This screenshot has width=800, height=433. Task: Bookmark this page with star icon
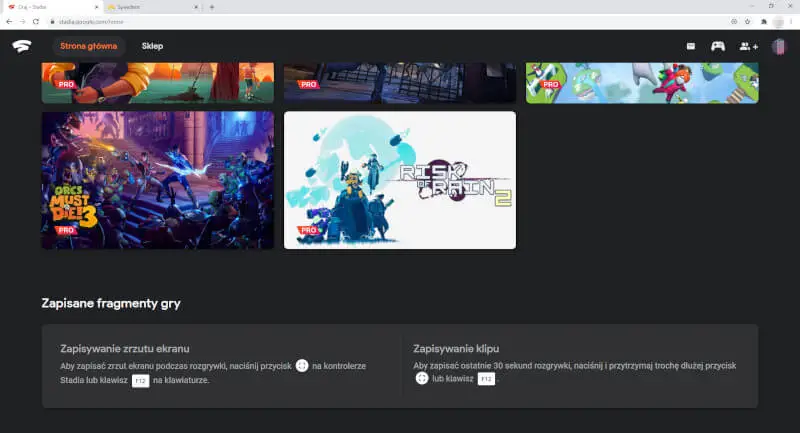coord(747,21)
